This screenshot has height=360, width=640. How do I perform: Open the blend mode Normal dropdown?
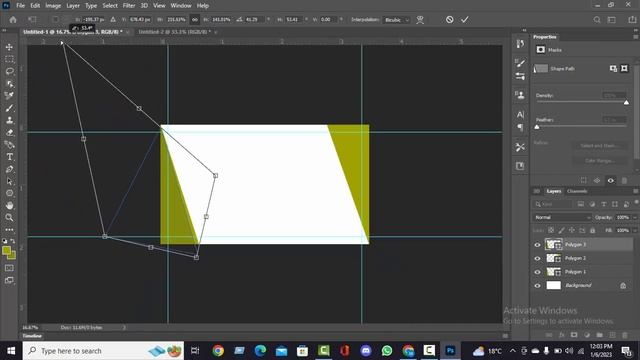[x=562, y=218]
